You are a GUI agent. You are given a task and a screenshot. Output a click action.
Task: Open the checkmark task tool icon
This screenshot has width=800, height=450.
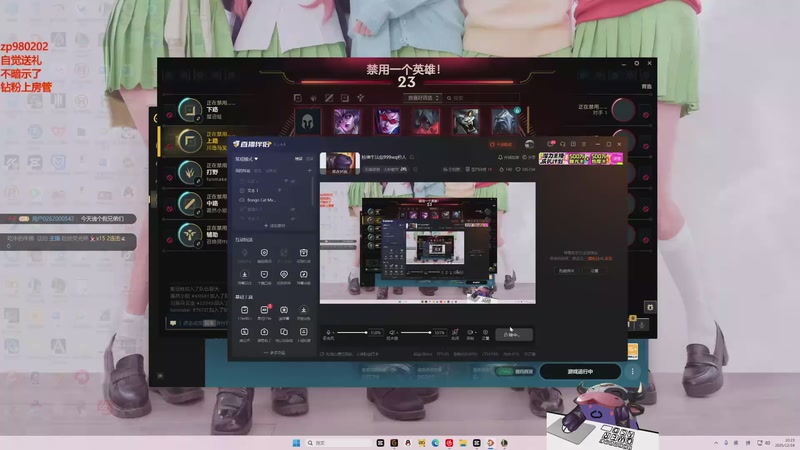point(244,312)
